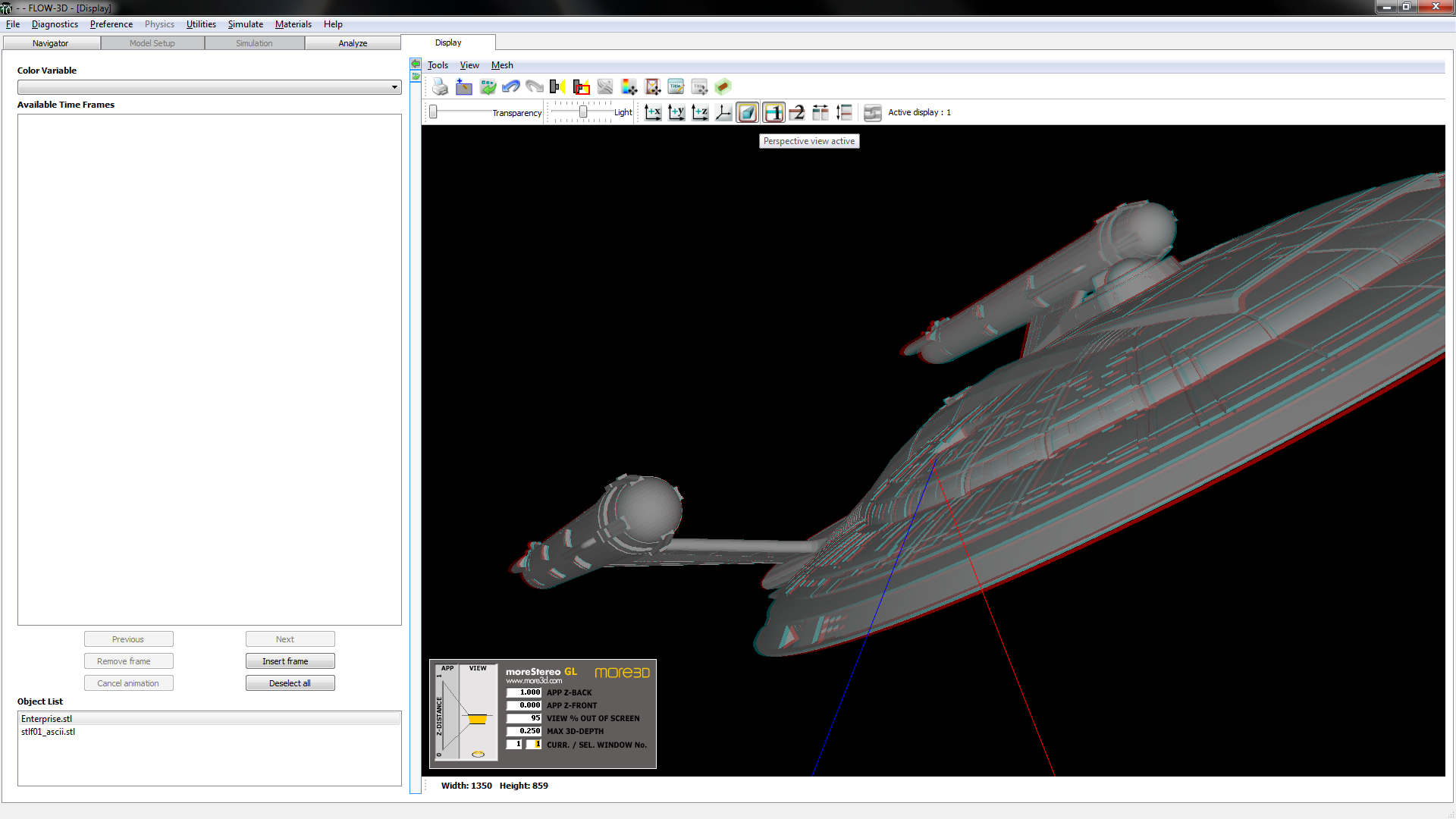Open the Simulate menu
The width and height of the screenshot is (1456, 819).
(246, 24)
